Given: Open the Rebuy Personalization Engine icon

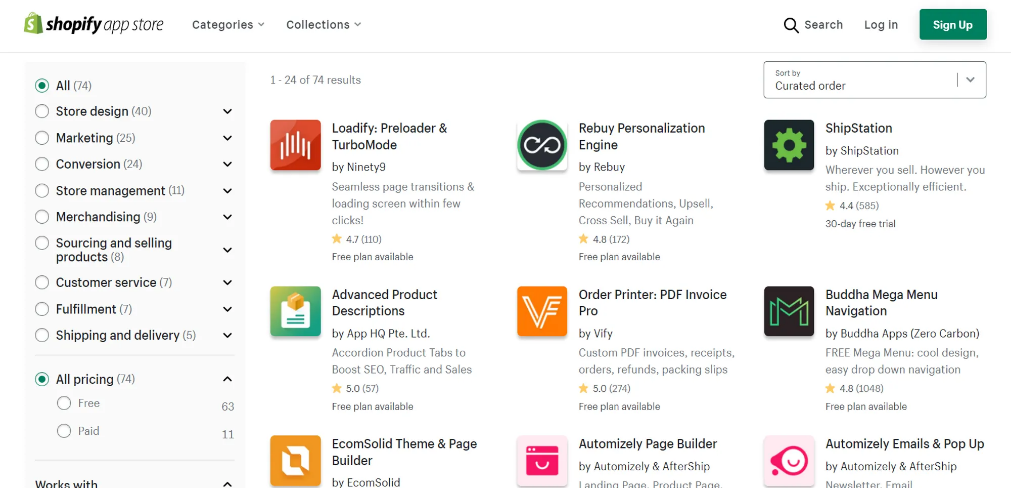Looking at the screenshot, I should coord(542,145).
